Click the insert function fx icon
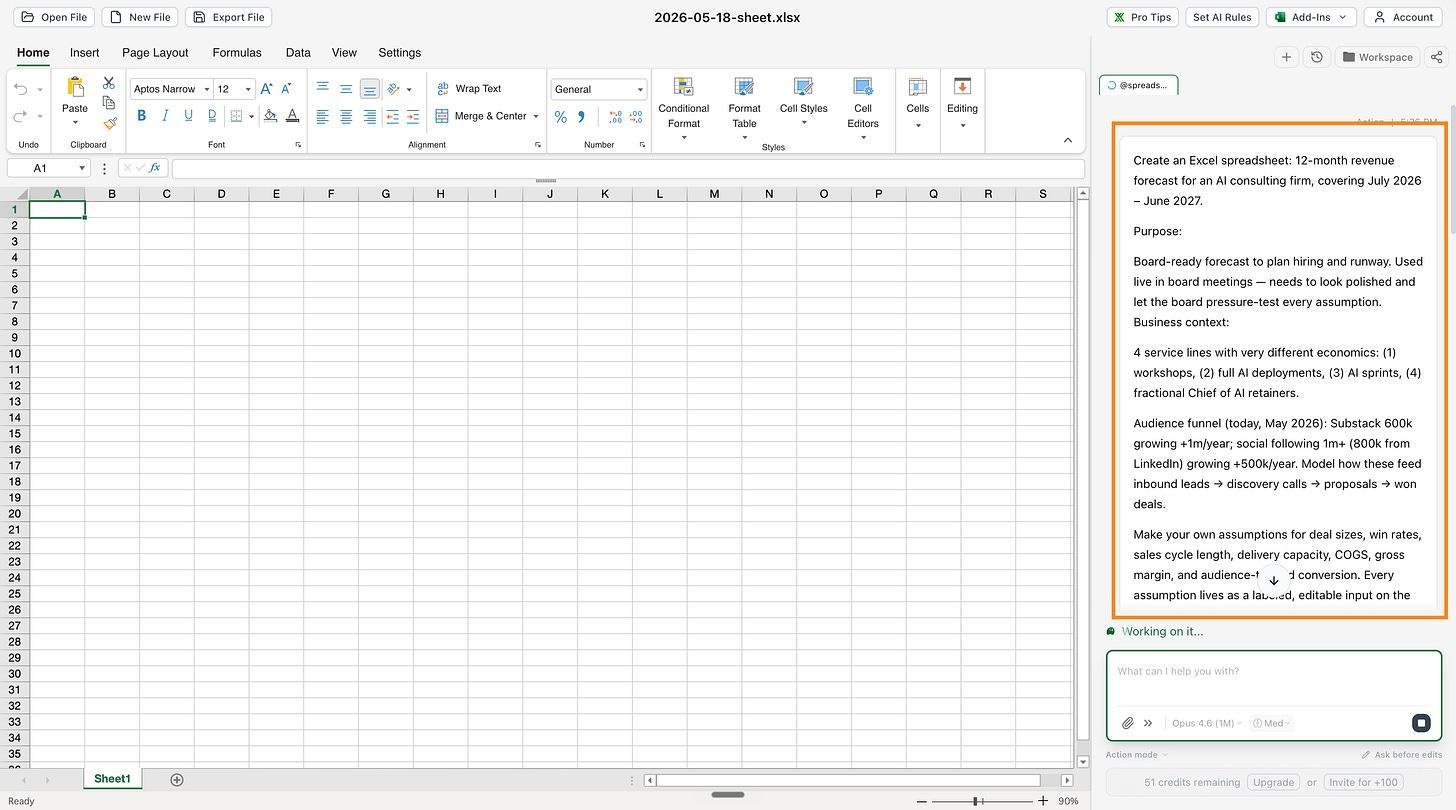The height and width of the screenshot is (810, 1456). pos(155,168)
